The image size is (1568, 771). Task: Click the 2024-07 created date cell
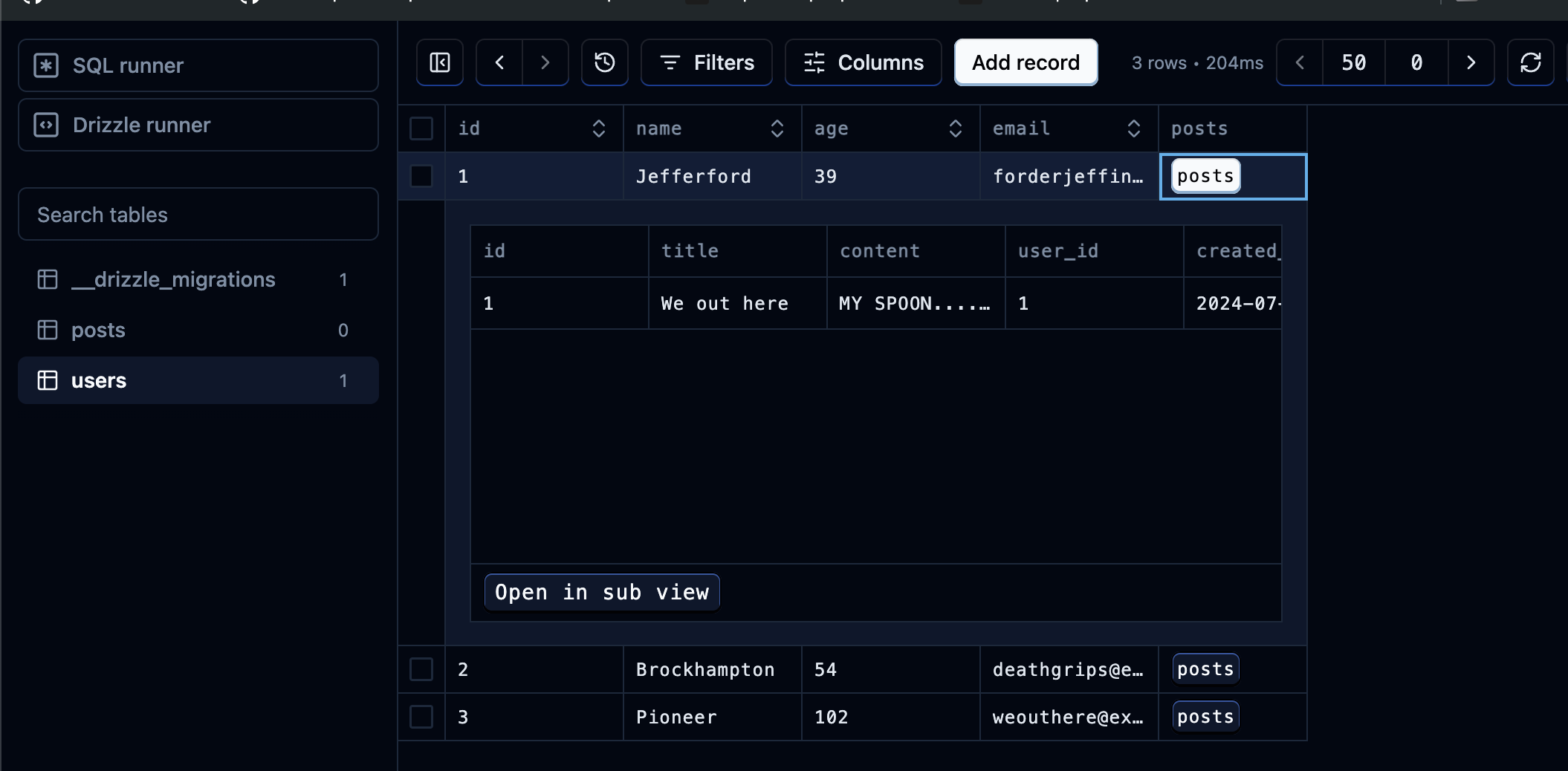[1233, 303]
